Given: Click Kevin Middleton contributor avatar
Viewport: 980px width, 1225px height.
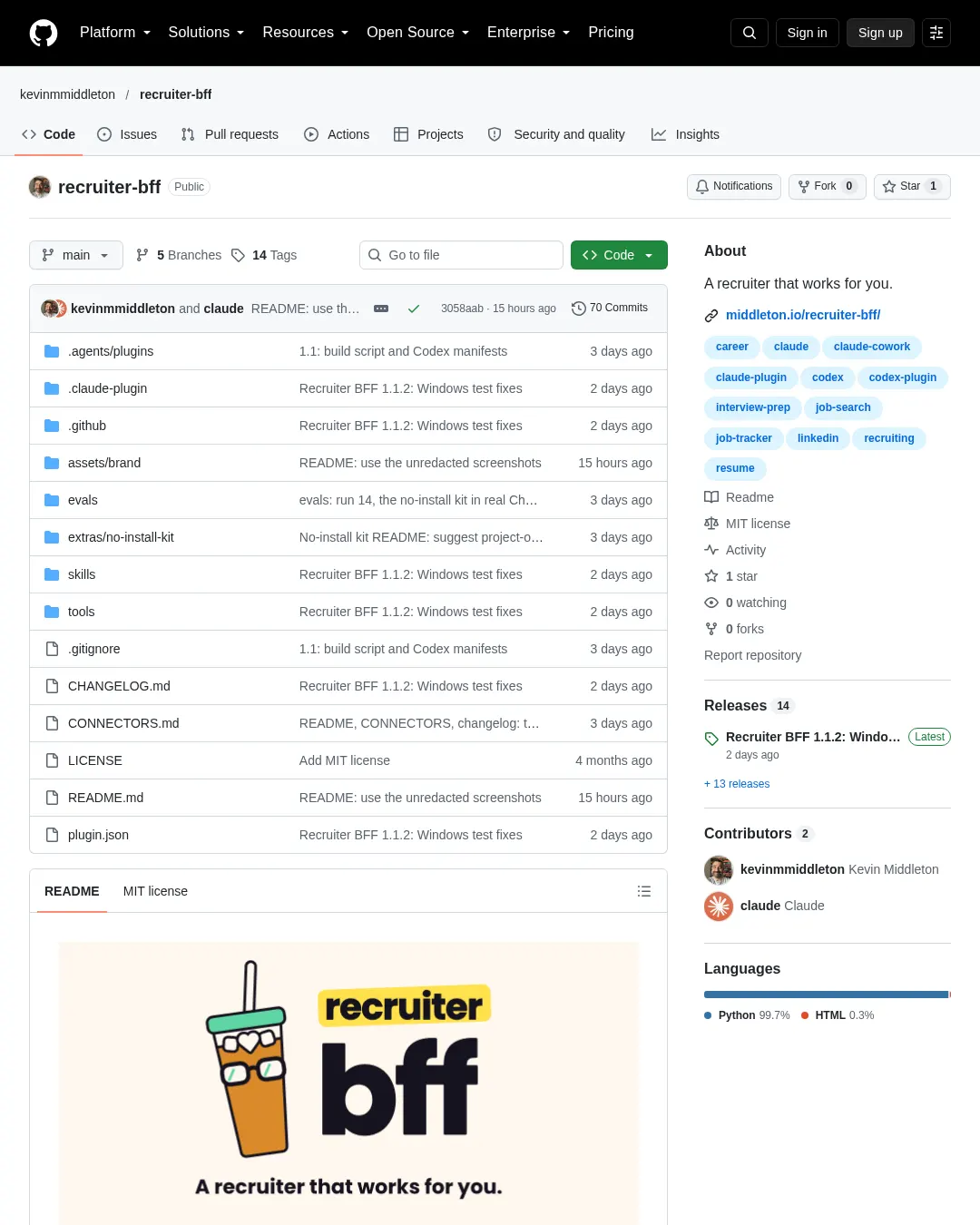Looking at the screenshot, I should coord(719,869).
